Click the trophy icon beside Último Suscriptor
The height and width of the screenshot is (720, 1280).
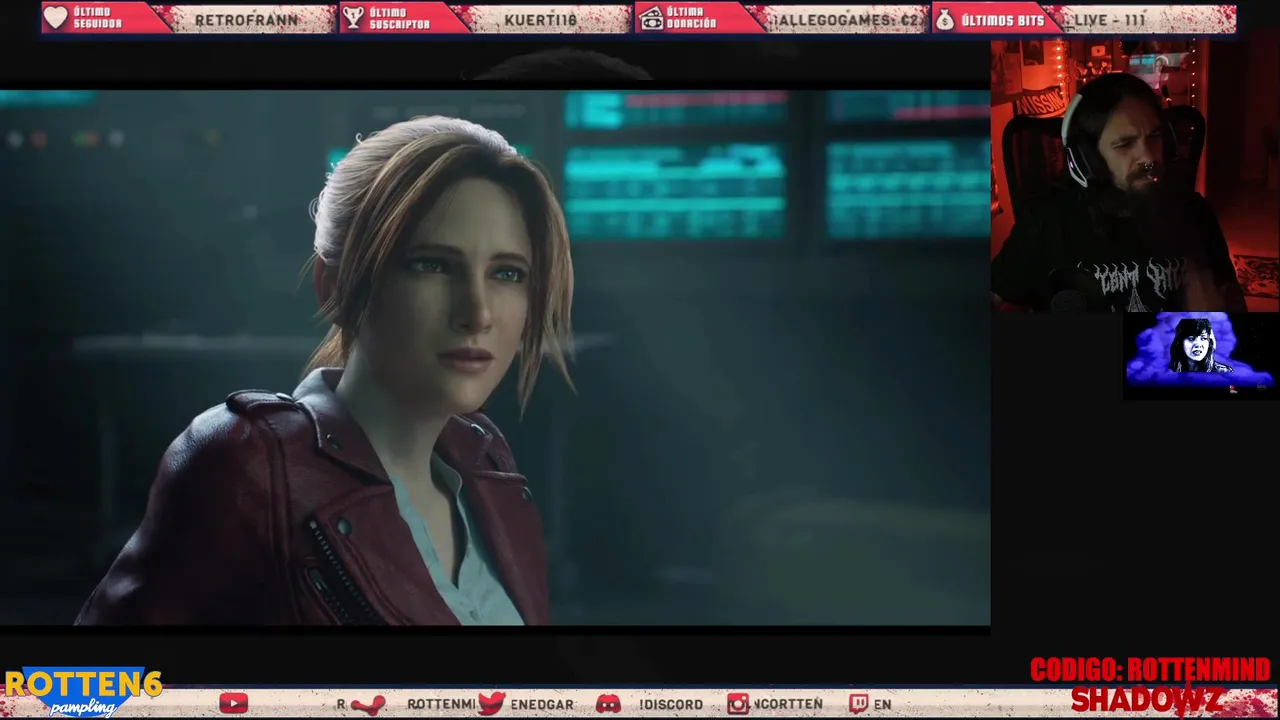tap(353, 18)
